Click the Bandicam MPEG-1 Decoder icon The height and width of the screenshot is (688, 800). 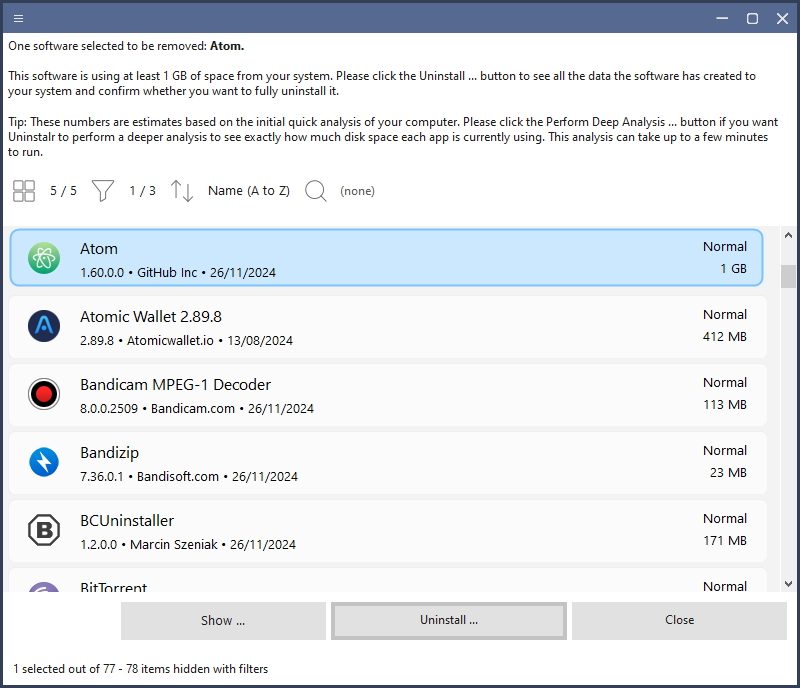[44, 394]
